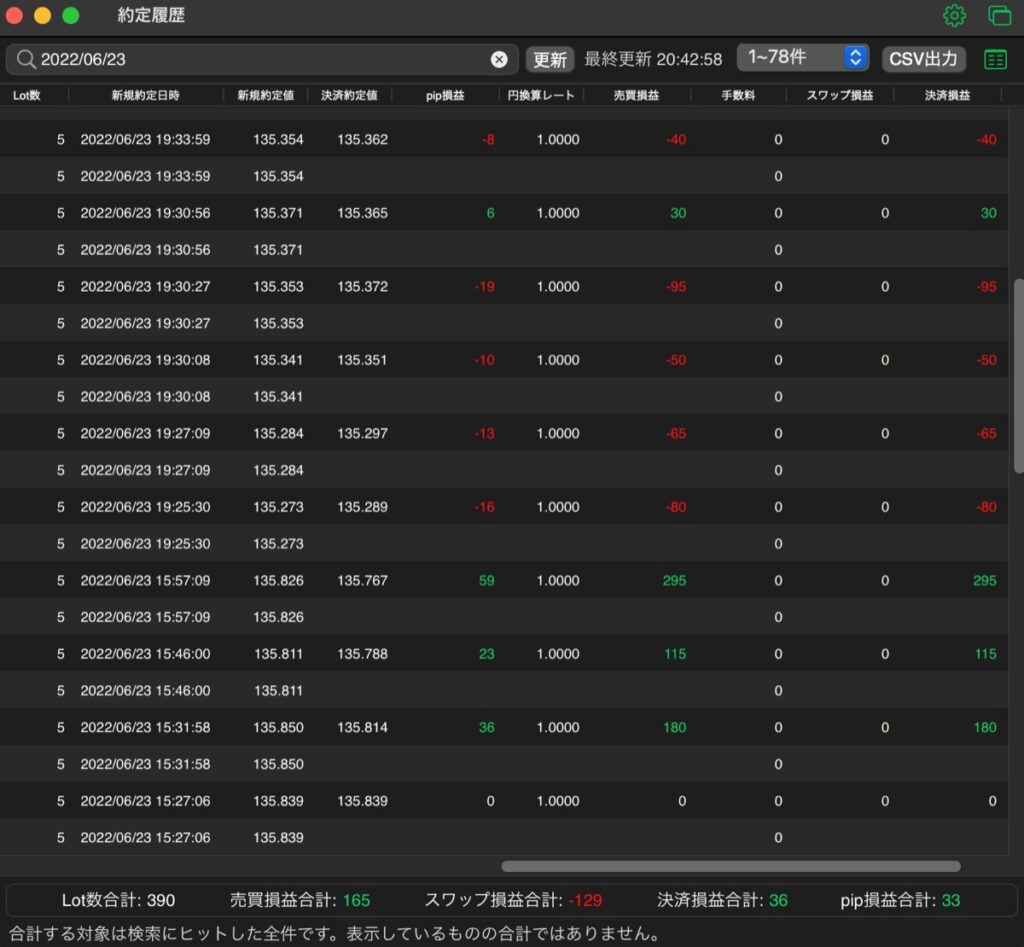Screen dimensions: 1024x947
Task: Click the column display table icon
Action: point(995,59)
